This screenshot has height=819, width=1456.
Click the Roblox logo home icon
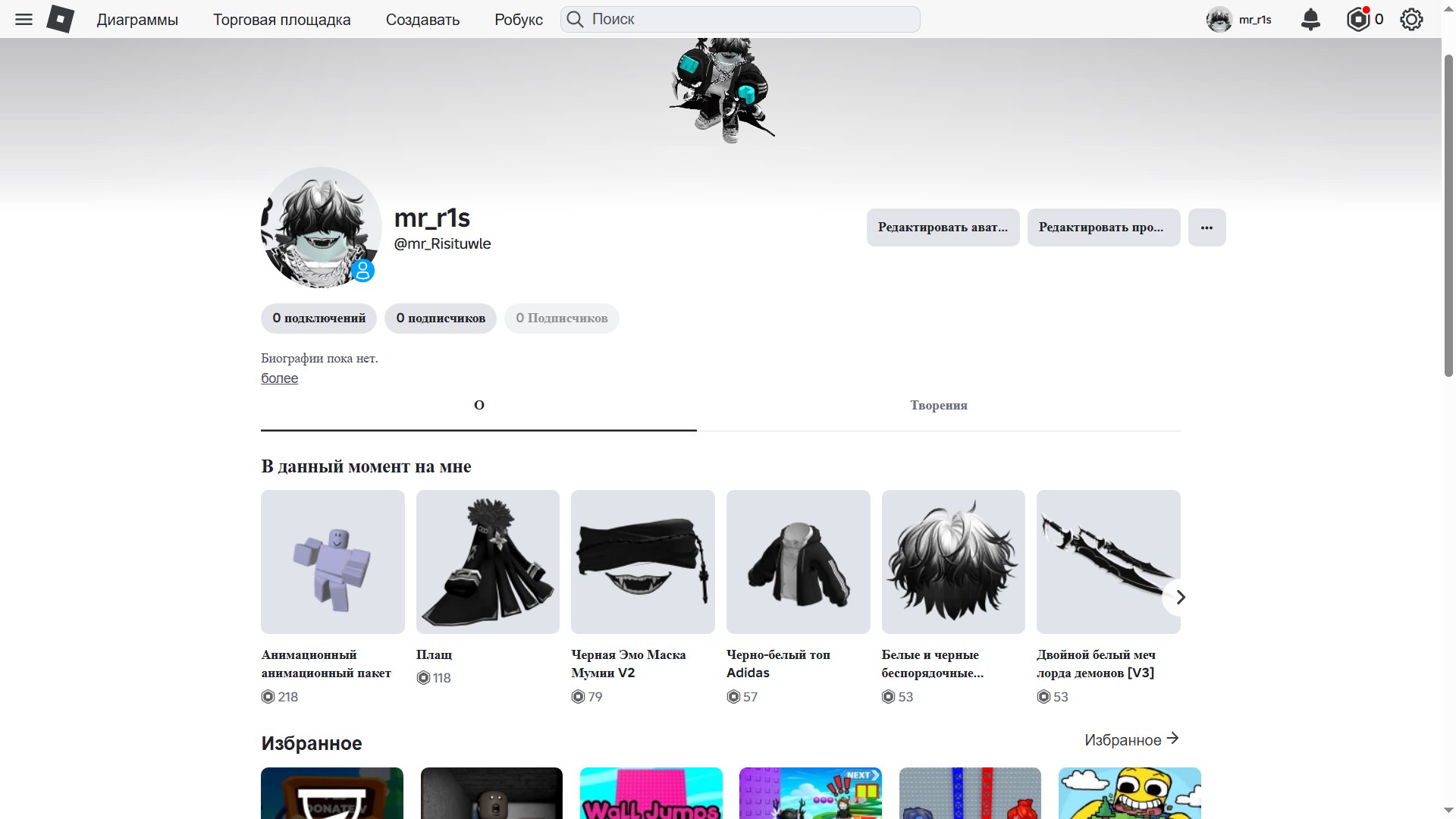[60, 19]
